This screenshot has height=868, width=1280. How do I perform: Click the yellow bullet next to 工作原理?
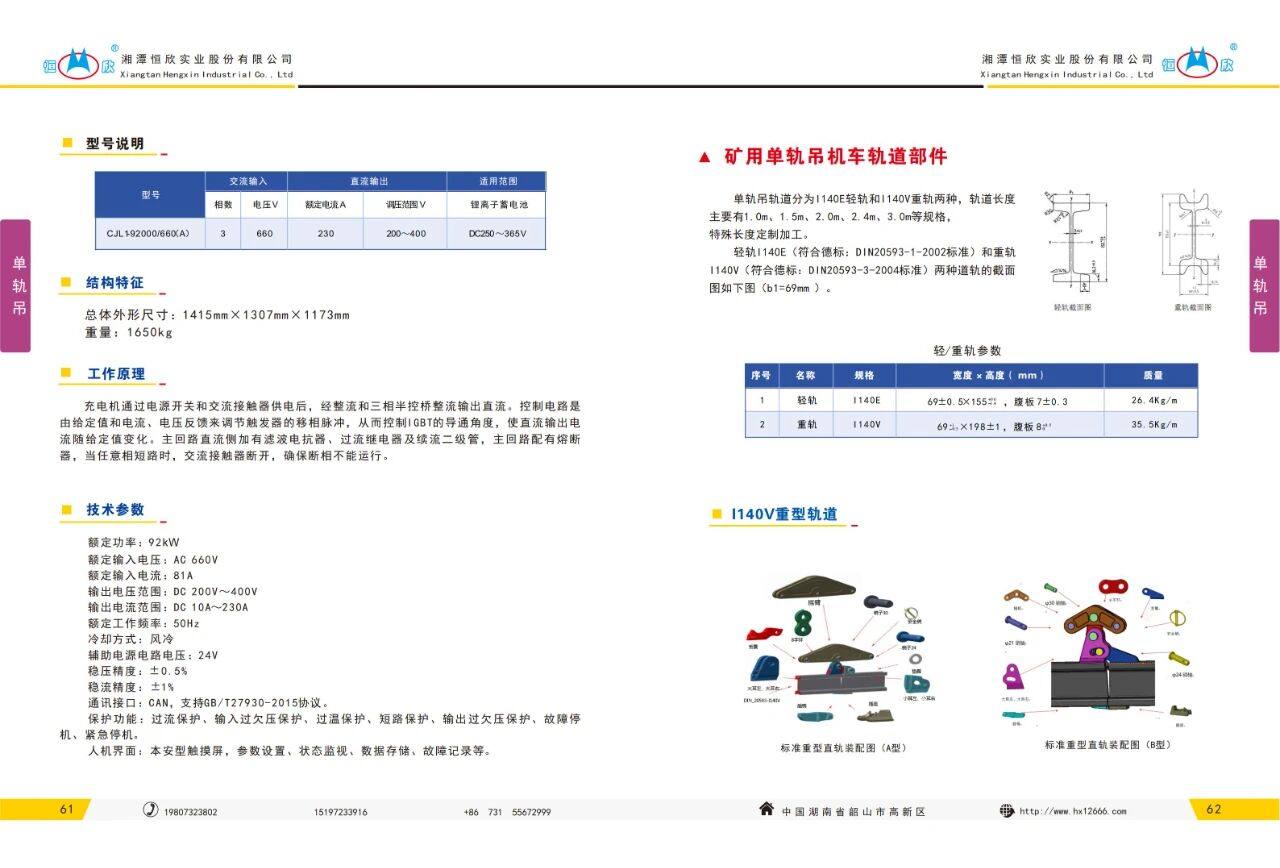[67, 373]
